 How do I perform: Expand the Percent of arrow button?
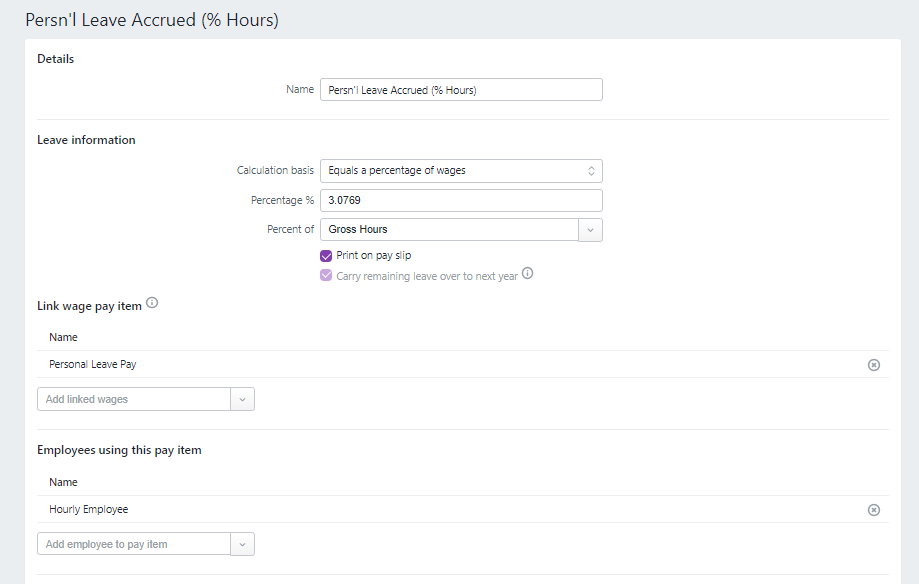pos(590,230)
